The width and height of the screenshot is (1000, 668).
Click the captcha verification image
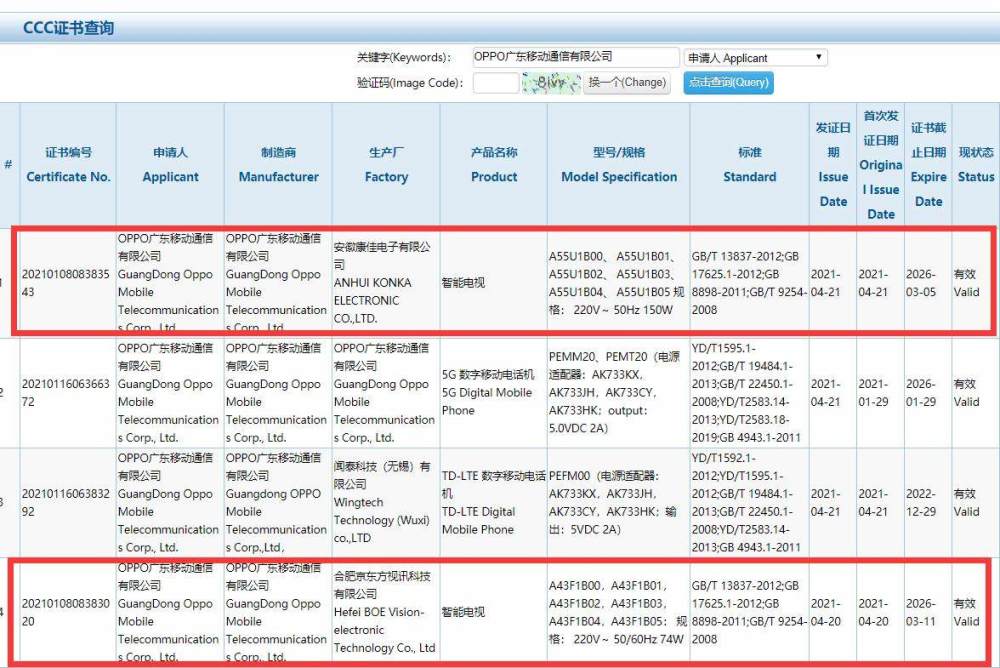[551, 83]
